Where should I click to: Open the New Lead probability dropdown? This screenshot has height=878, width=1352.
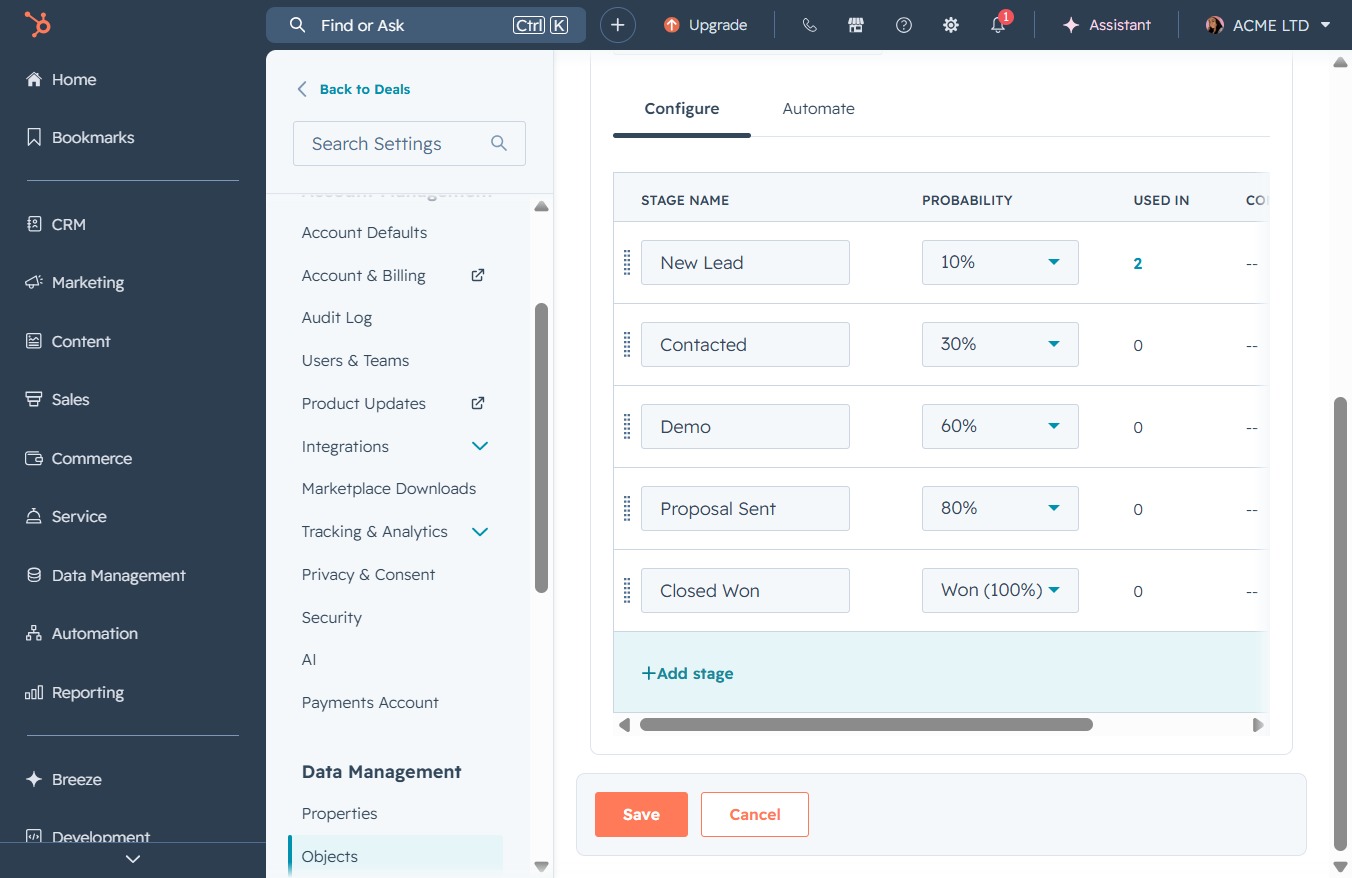coord(1000,262)
